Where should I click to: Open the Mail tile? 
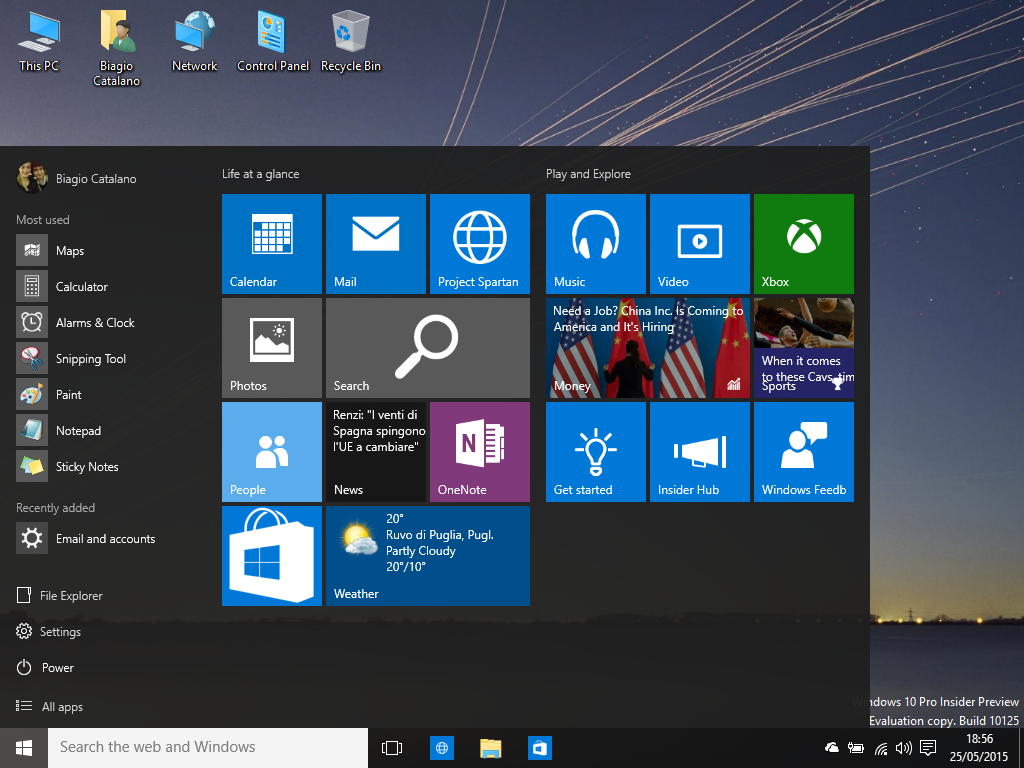pyautogui.click(x=376, y=244)
